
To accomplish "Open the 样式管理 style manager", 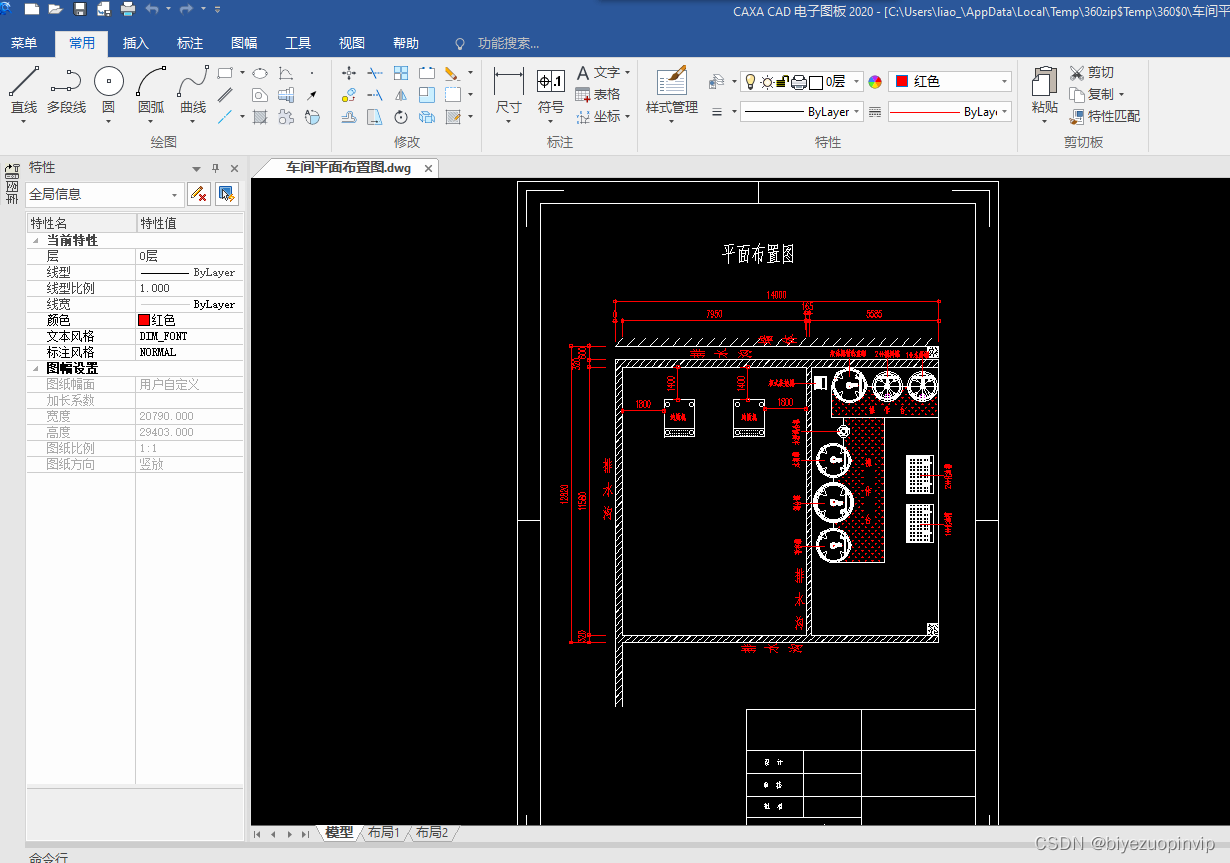I will coord(672,91).
